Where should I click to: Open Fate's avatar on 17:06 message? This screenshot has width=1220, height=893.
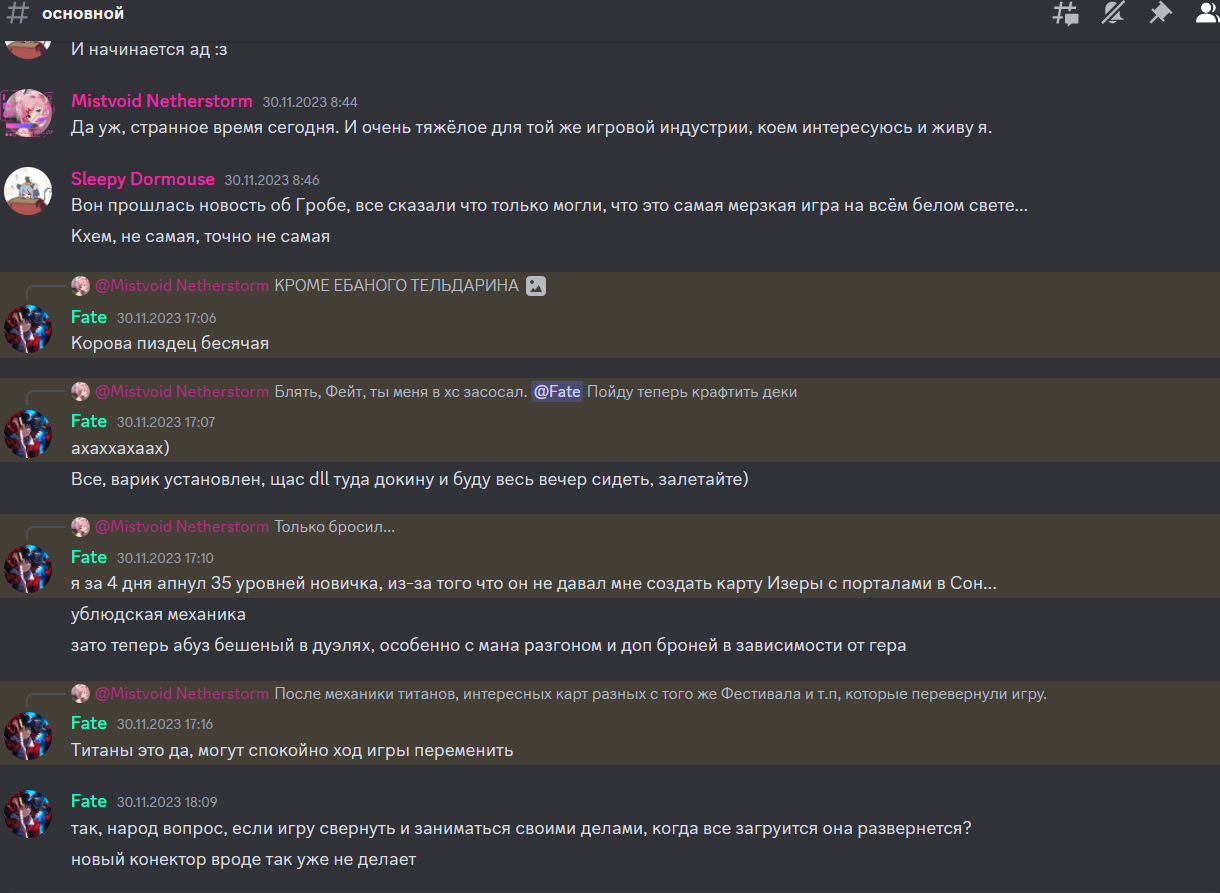point(28,329)
